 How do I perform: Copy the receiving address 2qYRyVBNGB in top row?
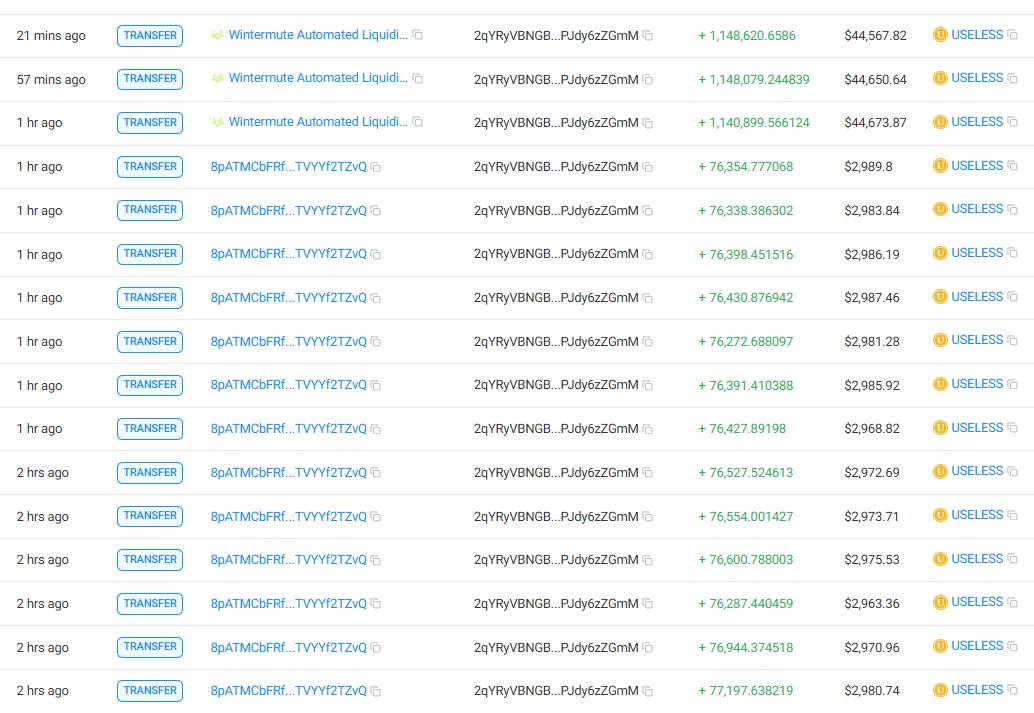[646, 35]
